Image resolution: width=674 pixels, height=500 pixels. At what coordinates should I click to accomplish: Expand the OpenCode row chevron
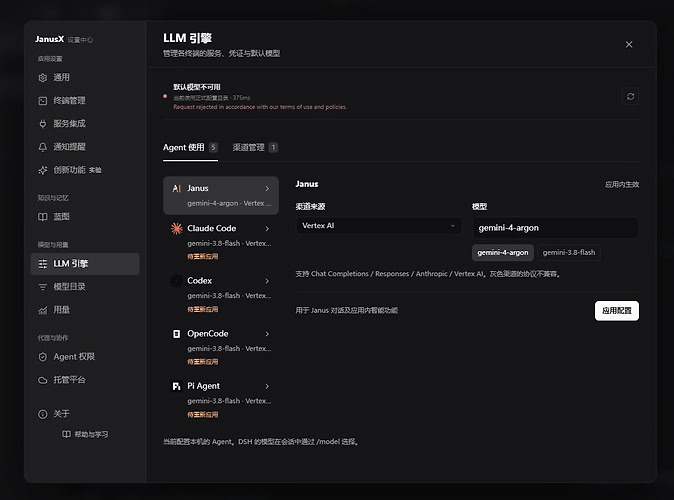click(267, 334)
